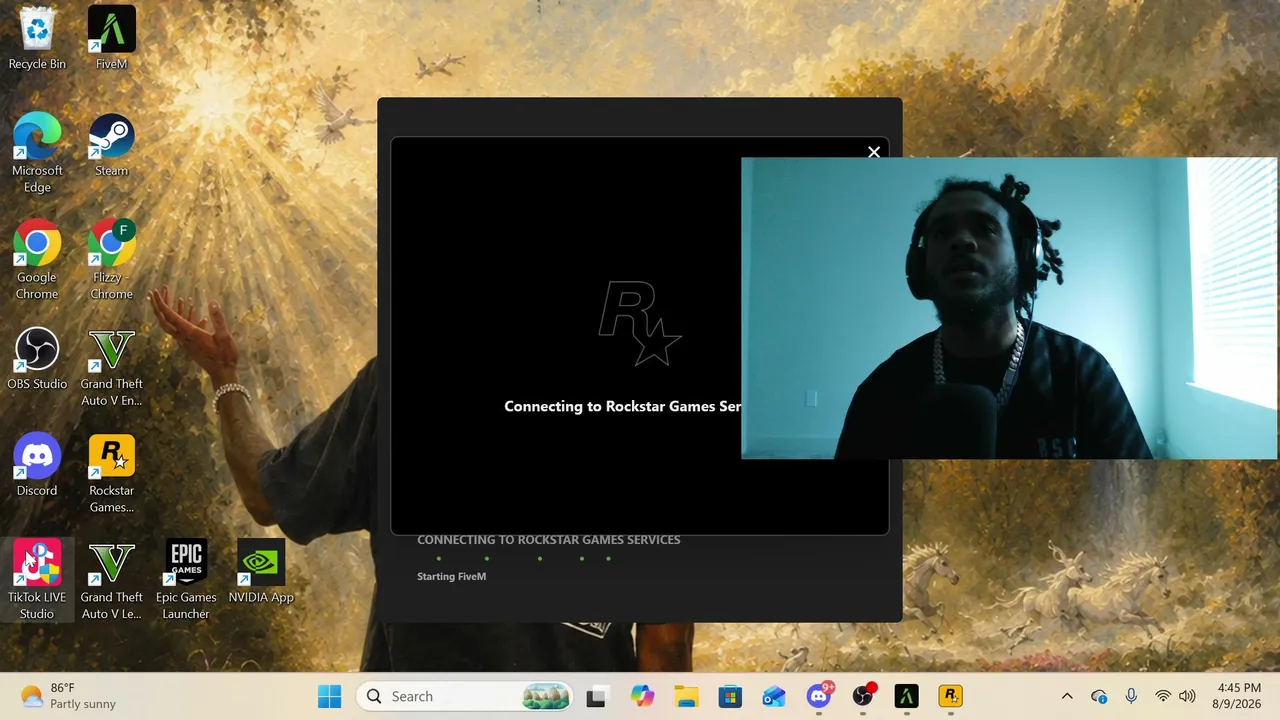Switch to Discord in the taskbar
Viewport: 1280px width, 720px height.
[x=819, y=696]
